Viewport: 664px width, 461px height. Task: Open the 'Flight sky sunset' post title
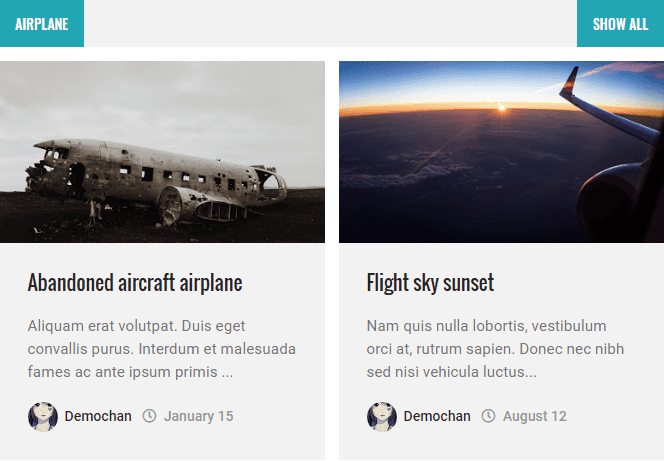click(430, 282)
